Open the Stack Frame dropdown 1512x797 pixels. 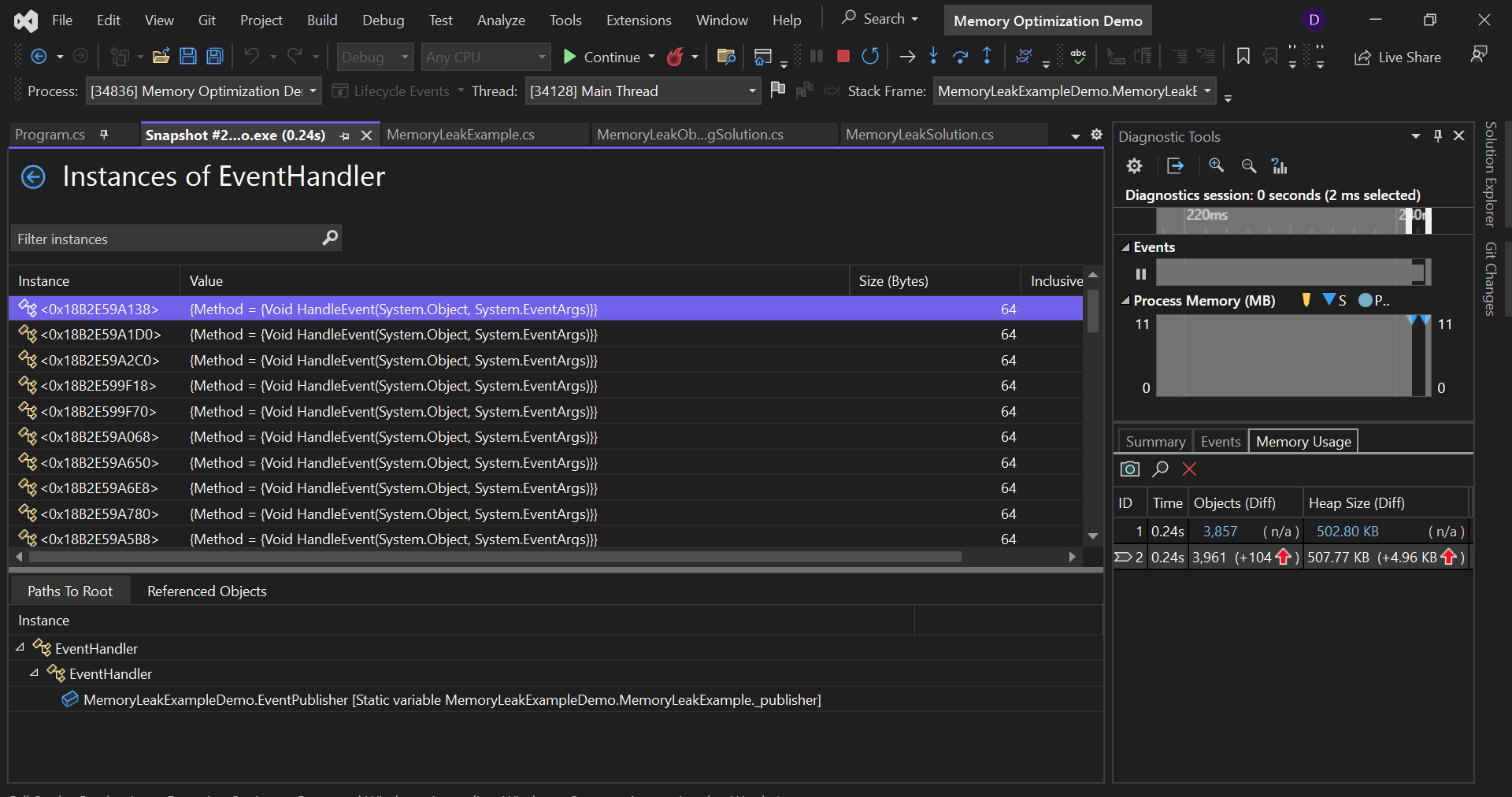tap(1208, 91)
